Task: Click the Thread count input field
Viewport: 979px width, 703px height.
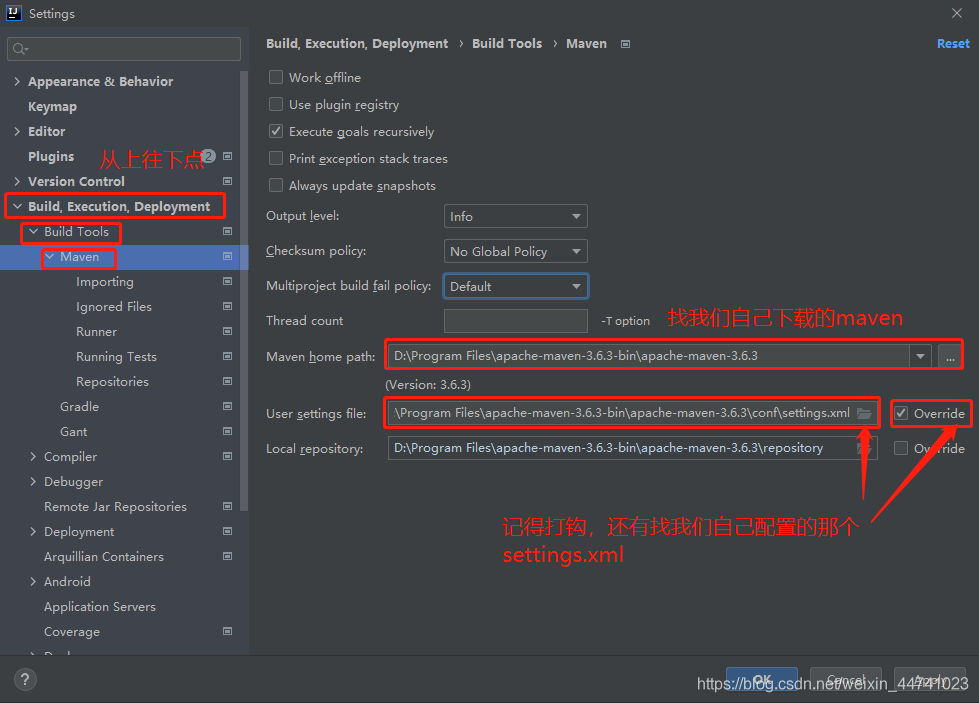Action: pos(516,321)
